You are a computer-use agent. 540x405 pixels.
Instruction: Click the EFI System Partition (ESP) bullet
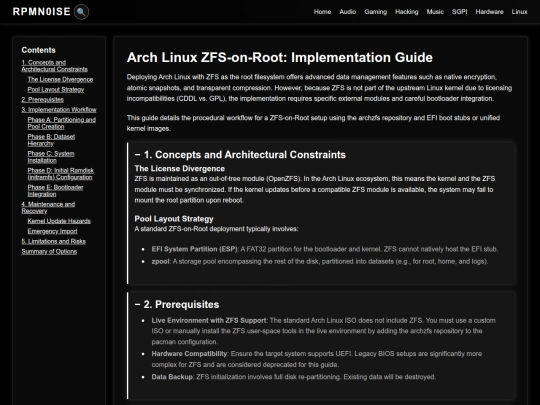click(325, 249)
